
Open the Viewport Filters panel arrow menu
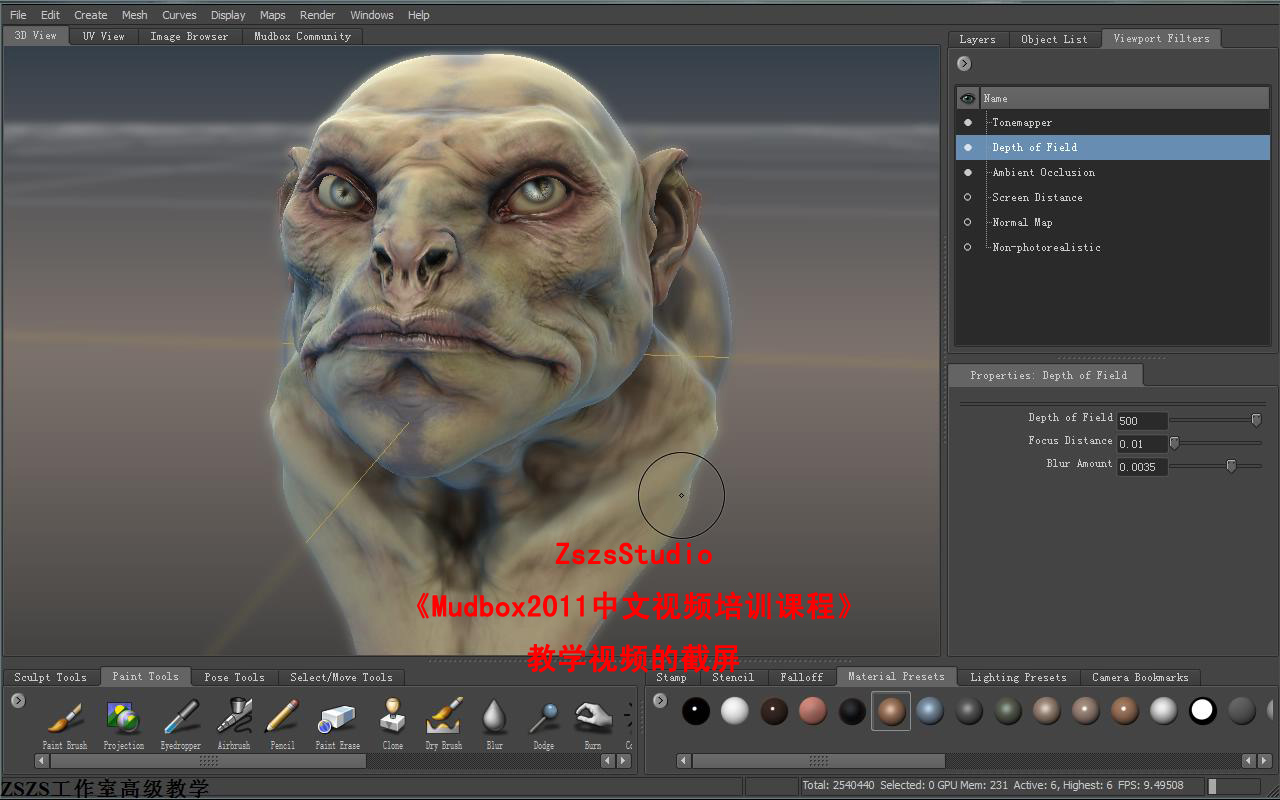click(x=964, y=63)
